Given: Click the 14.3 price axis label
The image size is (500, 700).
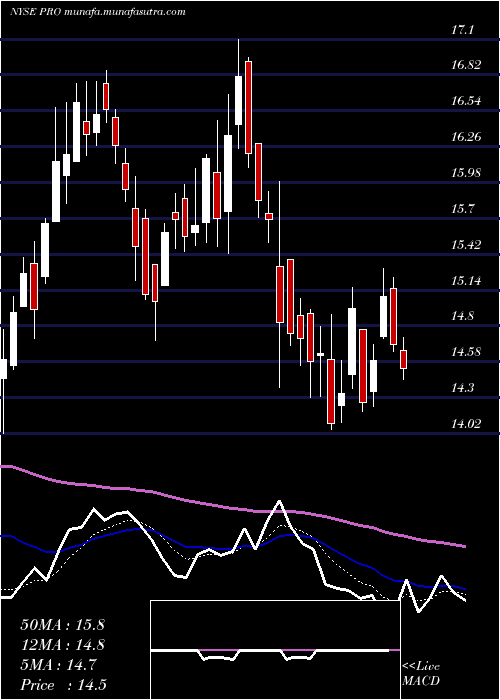Looking at the screenshot, I should (463, 388).
